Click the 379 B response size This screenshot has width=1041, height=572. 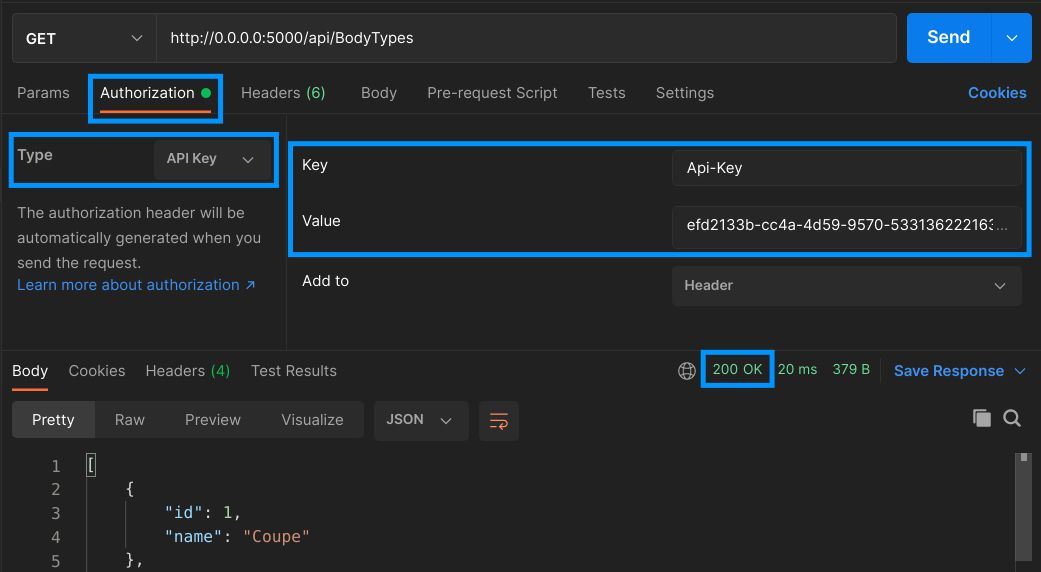(x=851, y=370)
